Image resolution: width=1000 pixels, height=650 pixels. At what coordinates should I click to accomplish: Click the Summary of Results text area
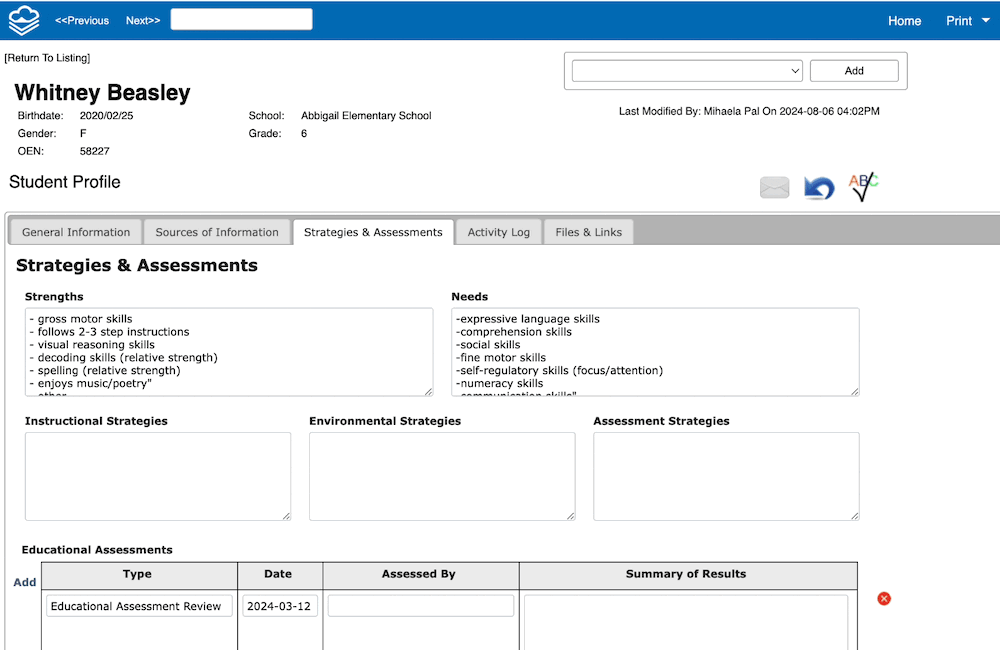686,623
